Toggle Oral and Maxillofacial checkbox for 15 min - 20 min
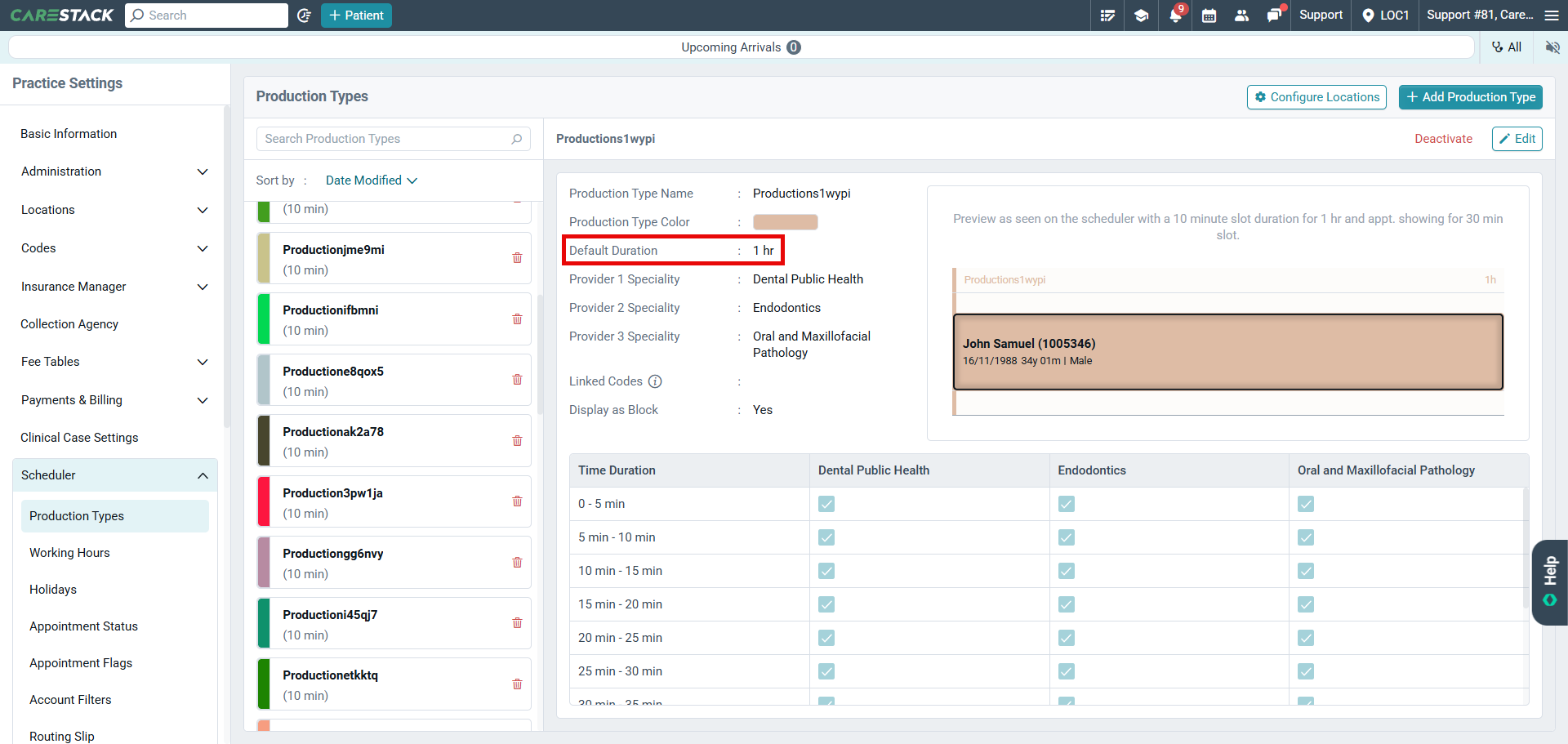The image size is (1568, 744). click(1306, 604)
